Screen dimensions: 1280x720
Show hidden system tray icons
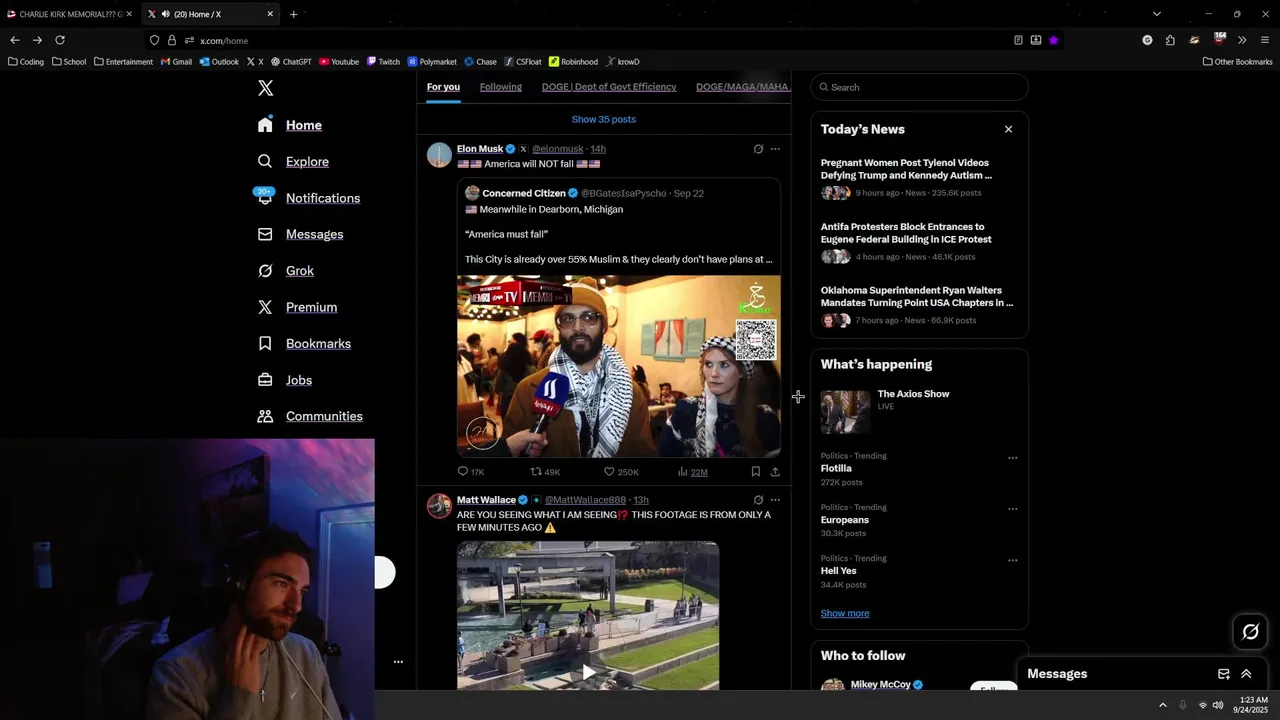(1162, 705)
